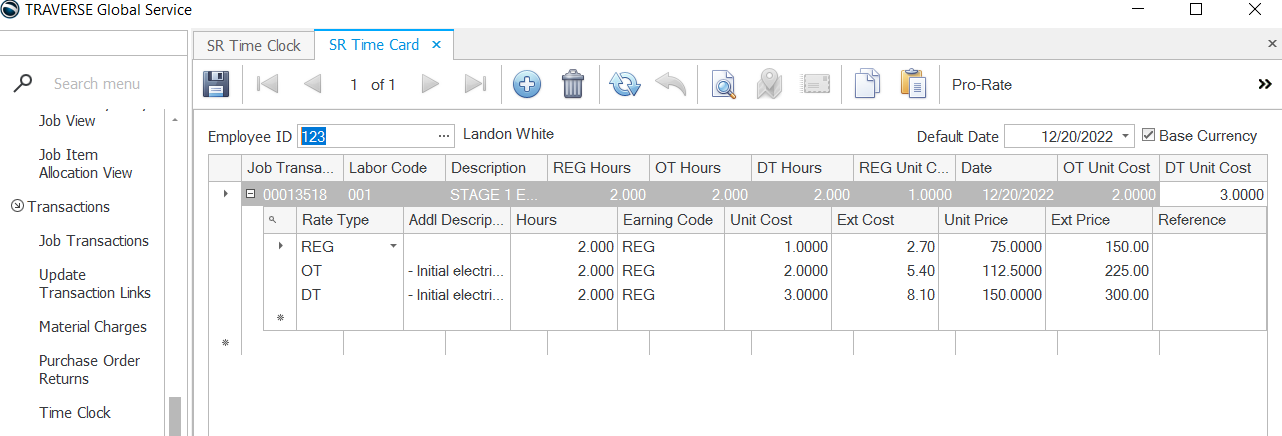This screenshot has width=1282, height=436.
Task: Expand toolbar overflow chevron
Action: 1264,85
